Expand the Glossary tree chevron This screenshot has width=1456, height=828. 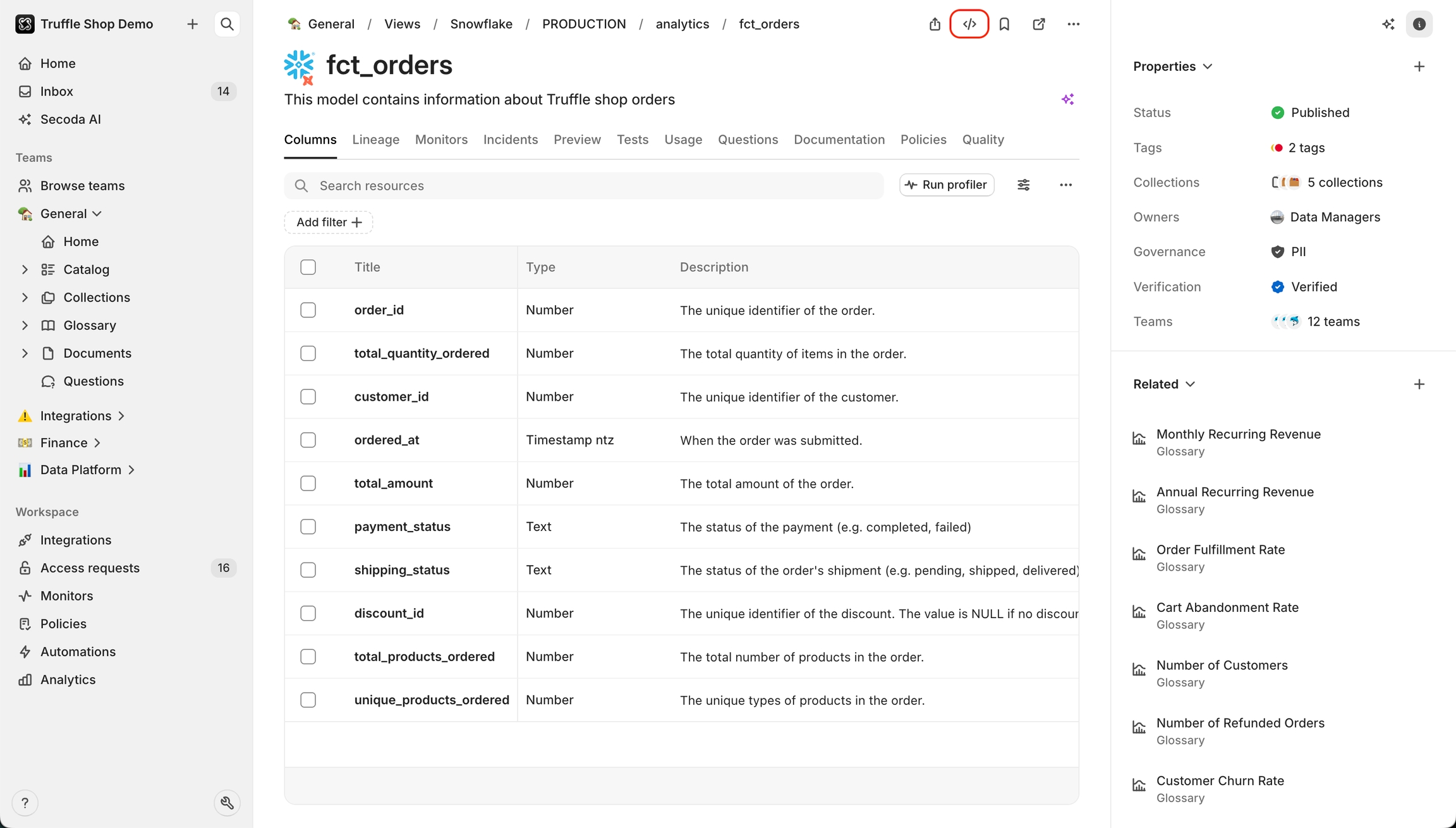[x=25, y=325]
